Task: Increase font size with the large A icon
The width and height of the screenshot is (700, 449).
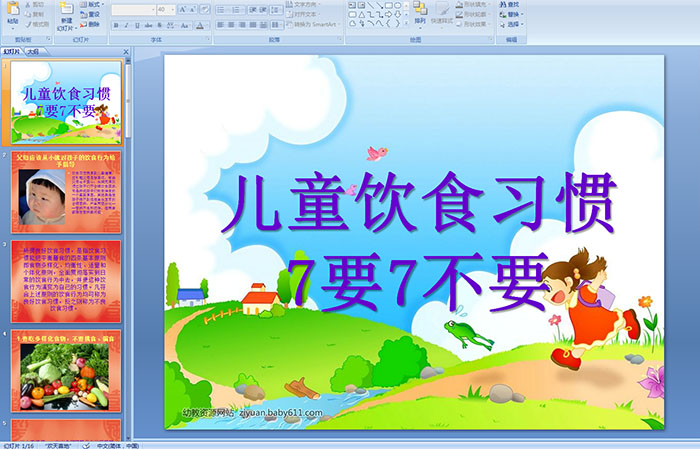Action: tap(183, 9)
